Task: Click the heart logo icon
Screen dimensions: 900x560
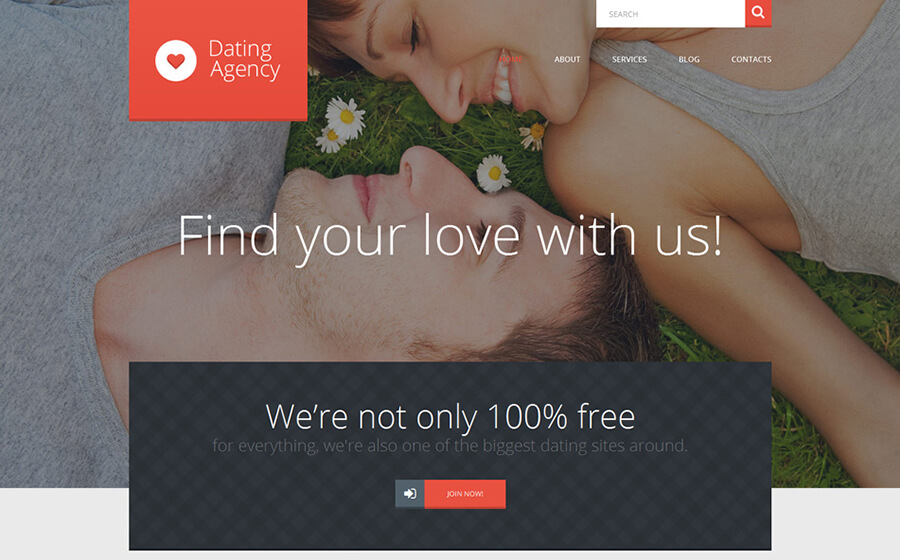Action: pos(176,60)
